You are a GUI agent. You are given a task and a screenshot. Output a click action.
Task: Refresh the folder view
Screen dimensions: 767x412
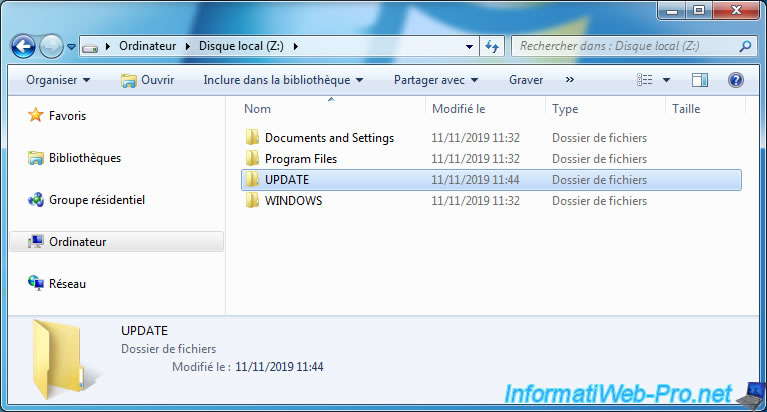click(492, 46)
